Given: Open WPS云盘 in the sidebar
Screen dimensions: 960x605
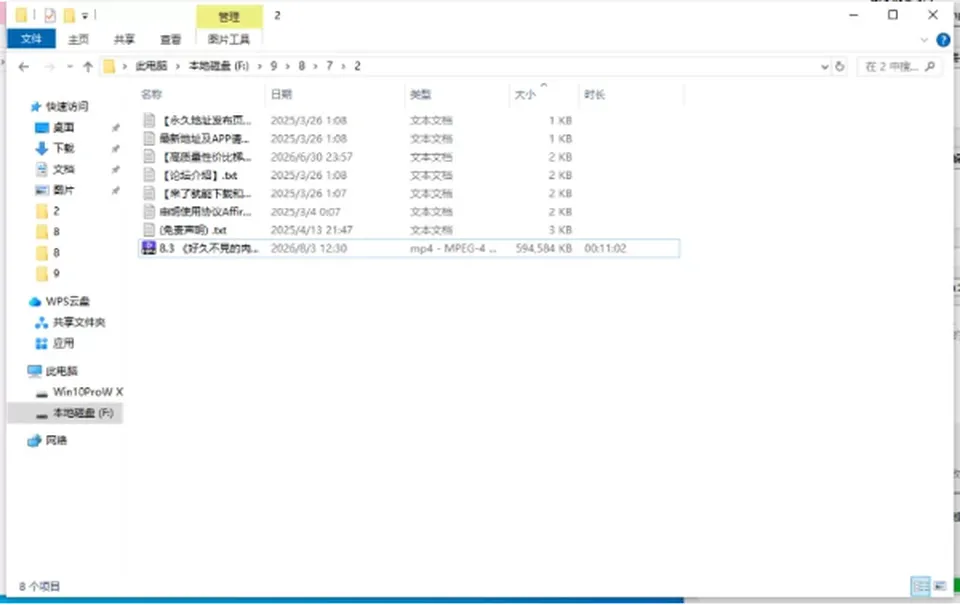Looking at the screenshot, I should pyautogui.click(x=67, y=301).
